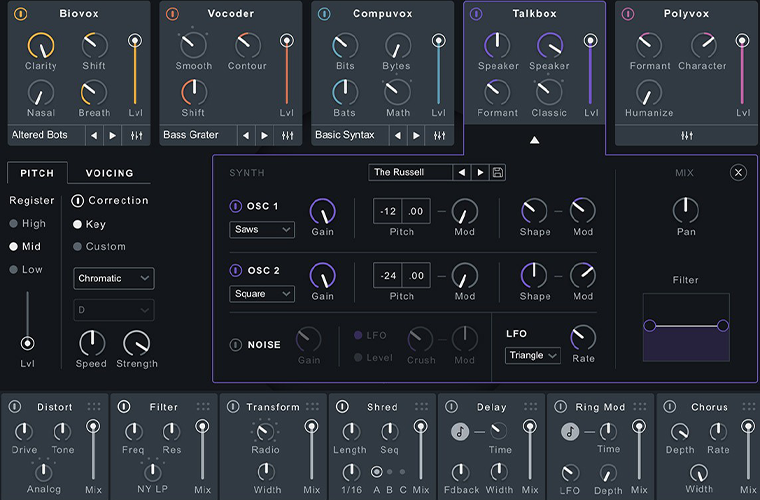Grab the Distort module reorder dots handle

[94, 406]
